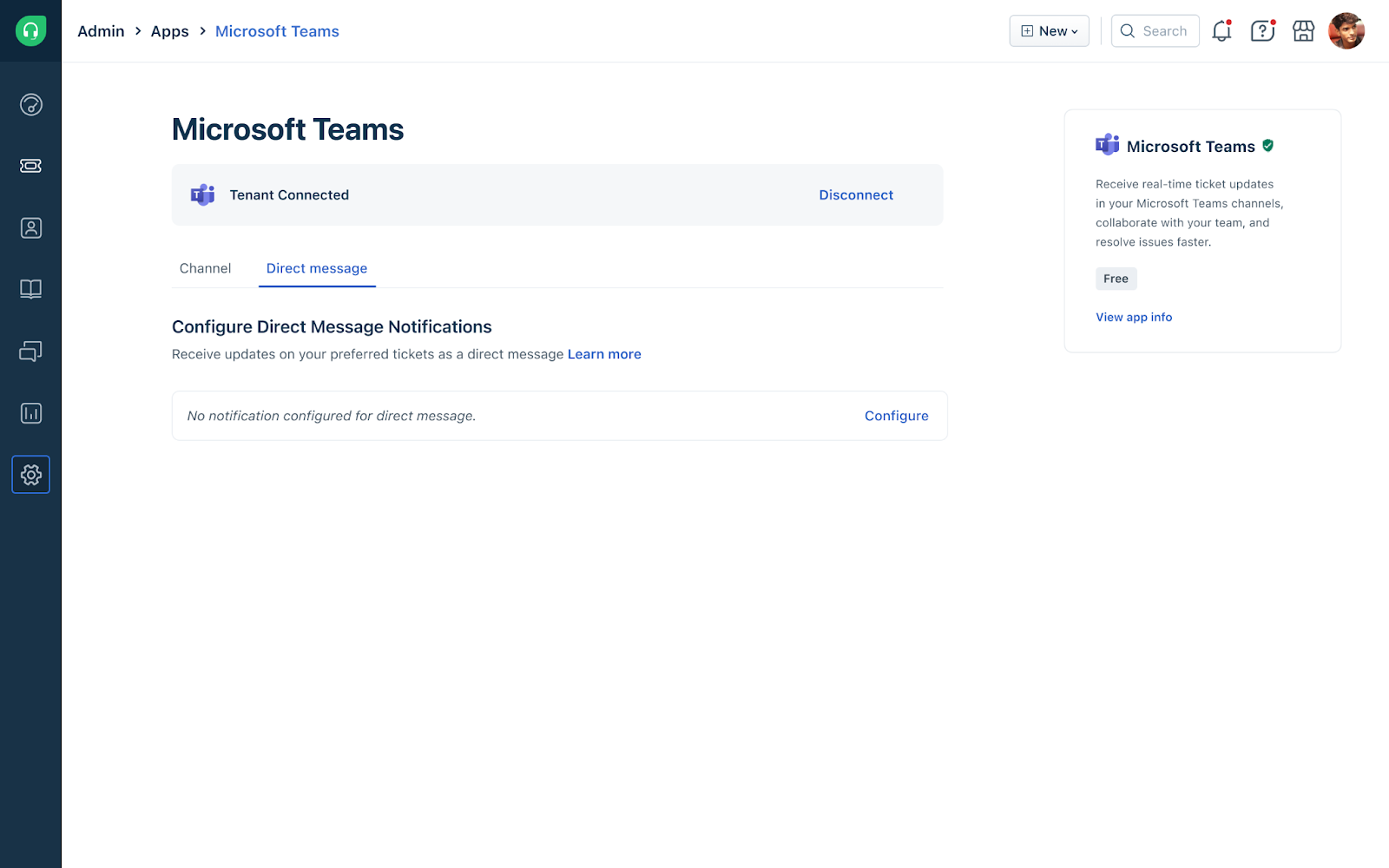Open the Contacts icon in sidebar
1389x868 pixels.
tap(30, 228)
